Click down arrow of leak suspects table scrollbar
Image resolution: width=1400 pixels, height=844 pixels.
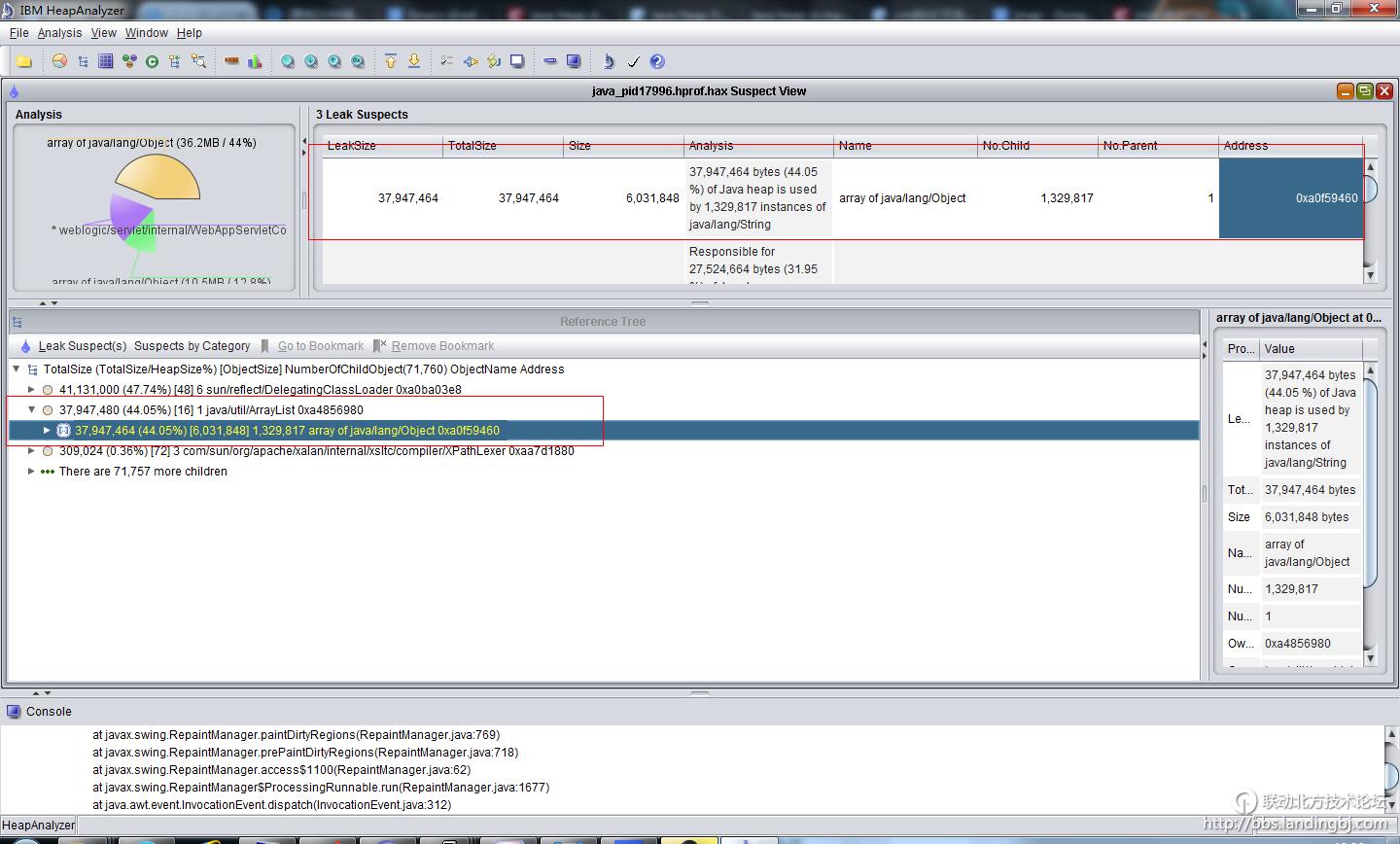click(x=1370, y=275)
